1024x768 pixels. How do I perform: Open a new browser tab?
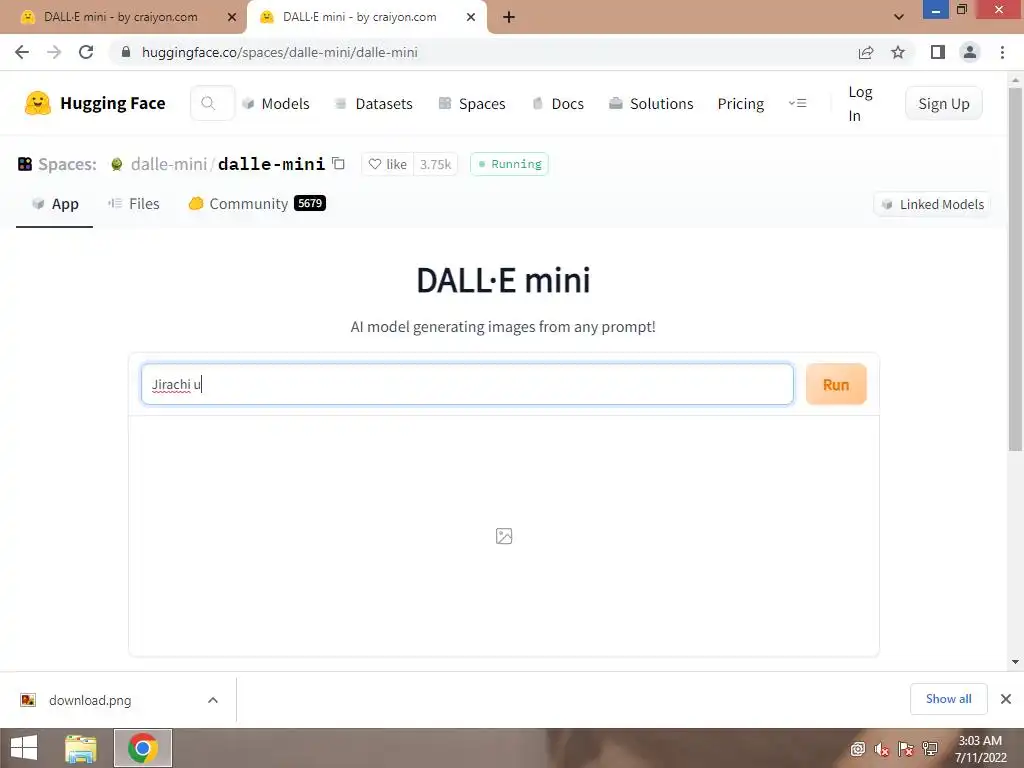509,18
